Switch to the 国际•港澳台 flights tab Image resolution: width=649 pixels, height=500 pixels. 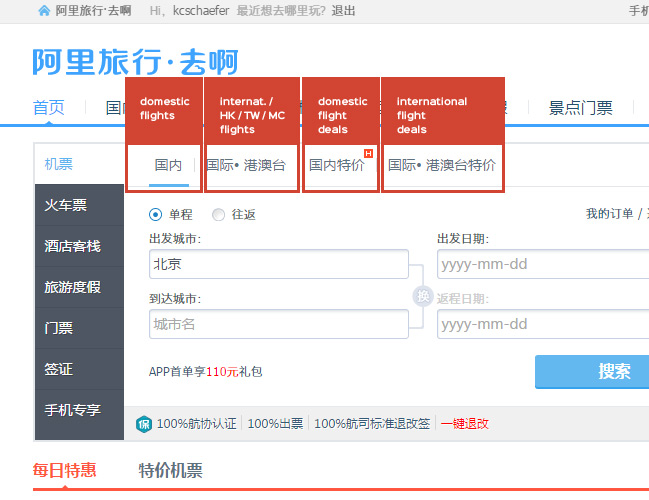pos(246,165)
